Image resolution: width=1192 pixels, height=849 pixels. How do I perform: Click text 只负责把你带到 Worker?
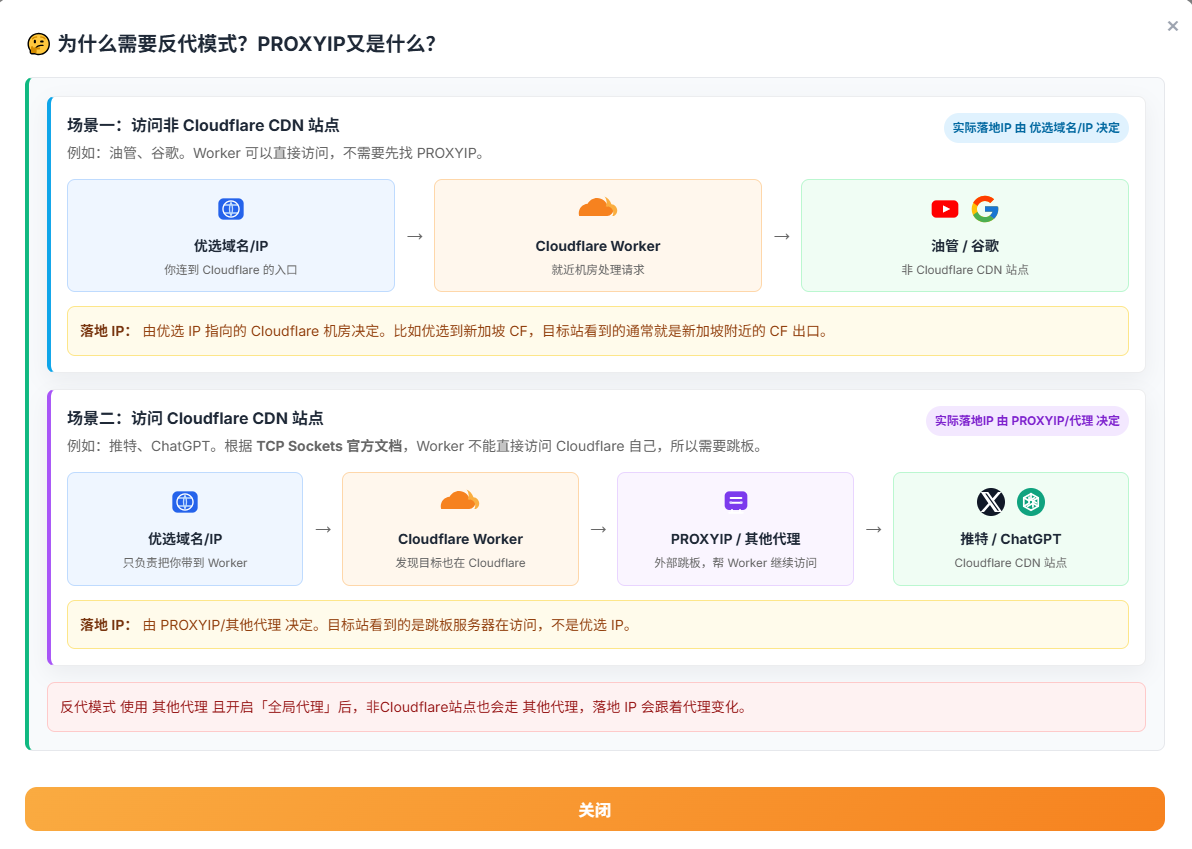click(x=185, y=563)
